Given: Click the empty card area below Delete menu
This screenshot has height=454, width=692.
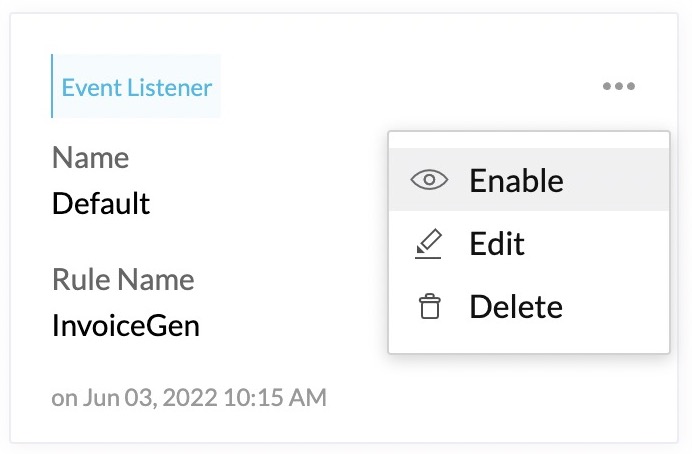Looking at the screenshot, I should [528, 398].
